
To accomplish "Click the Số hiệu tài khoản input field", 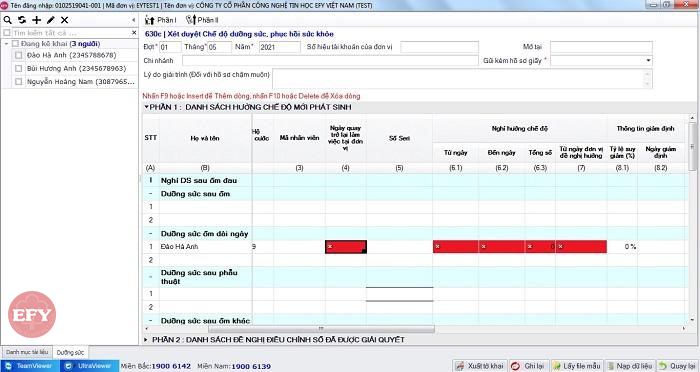I will 439,47.
